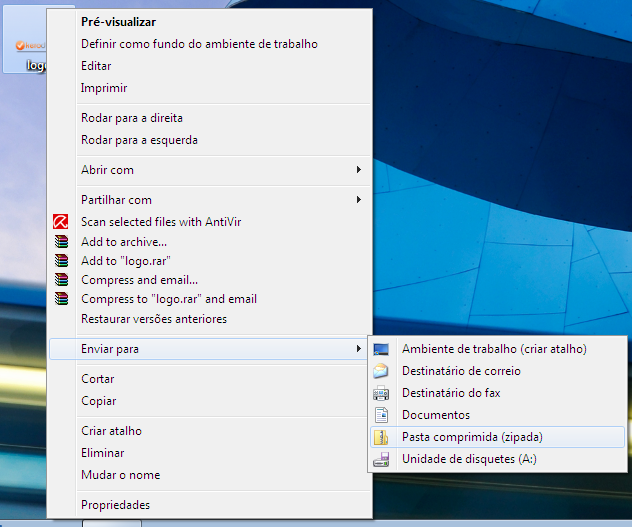Send to Documentos

[x=497, y=415]
